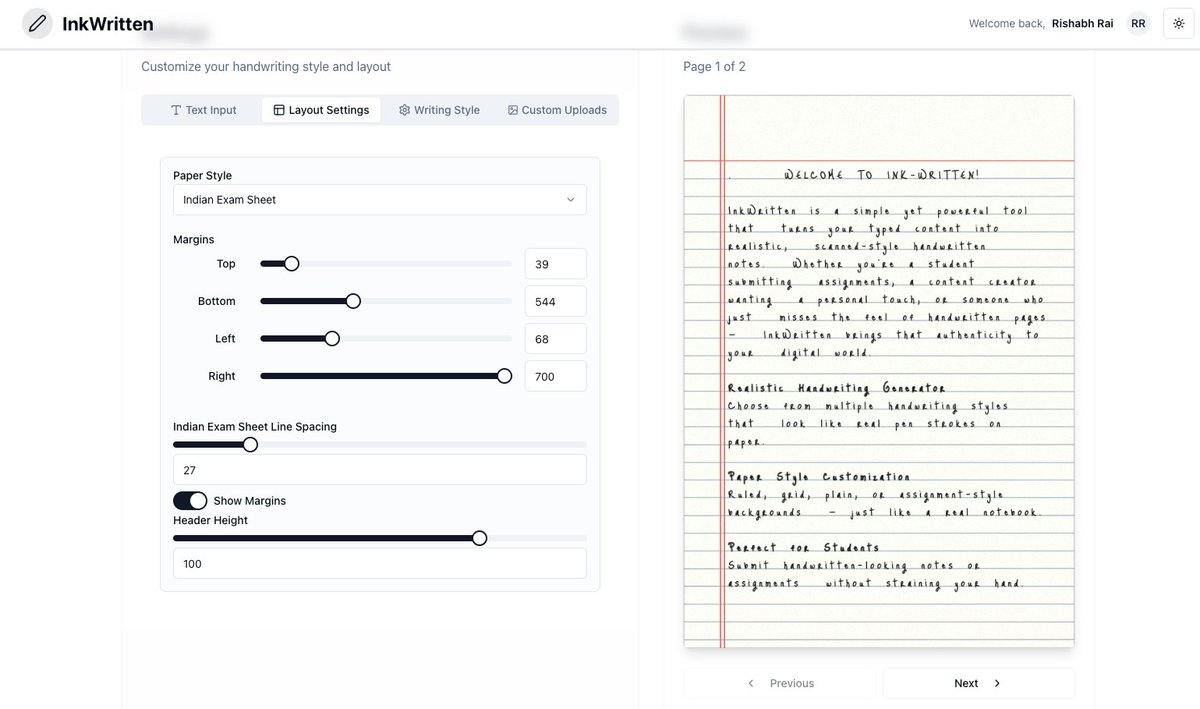Click the line spacing value field 27
The width and height of the screenshot is (1200, 709).
click(380, 470)
